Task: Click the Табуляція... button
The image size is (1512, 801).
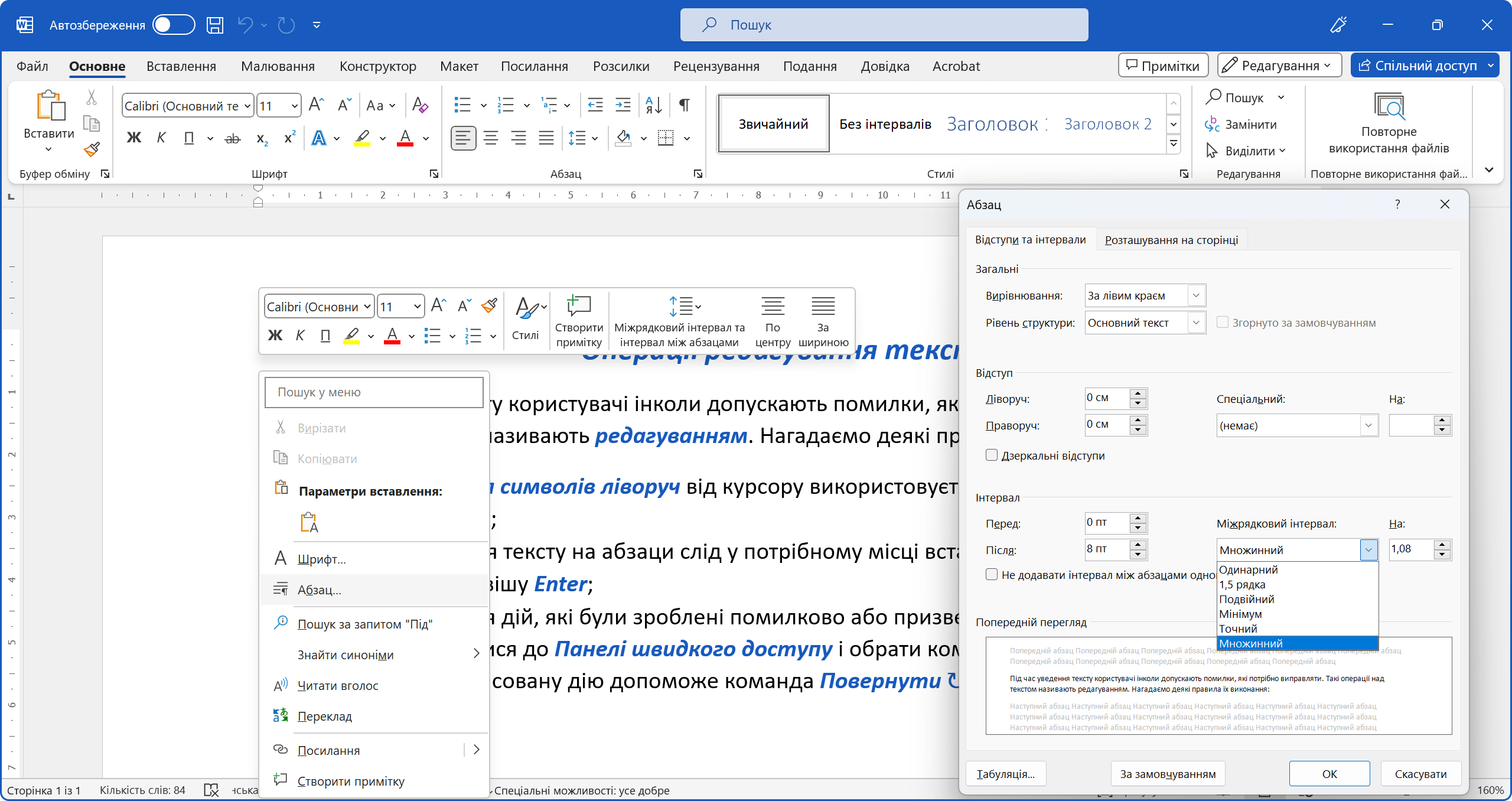Action: click(x=1006, y=773)
